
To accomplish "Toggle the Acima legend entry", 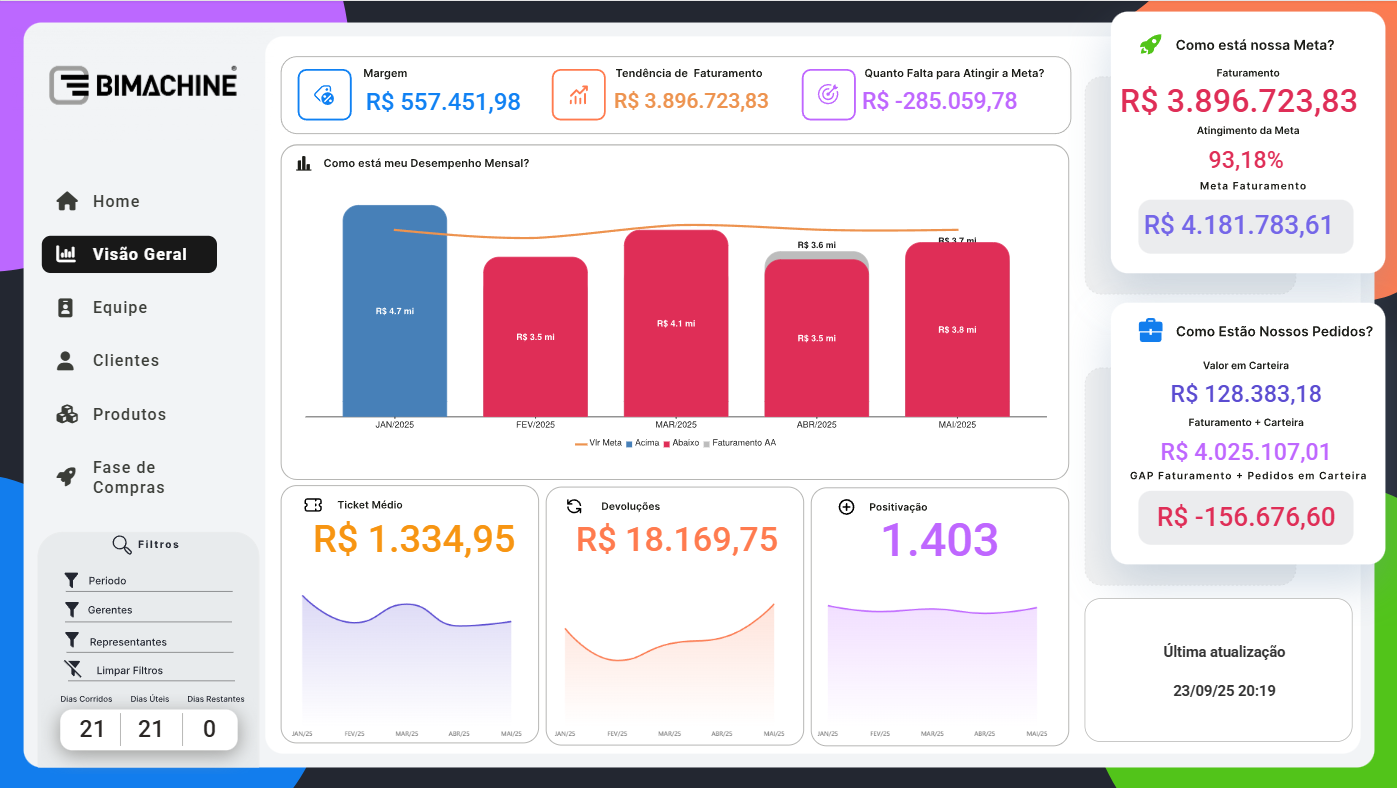I will 642,443.
